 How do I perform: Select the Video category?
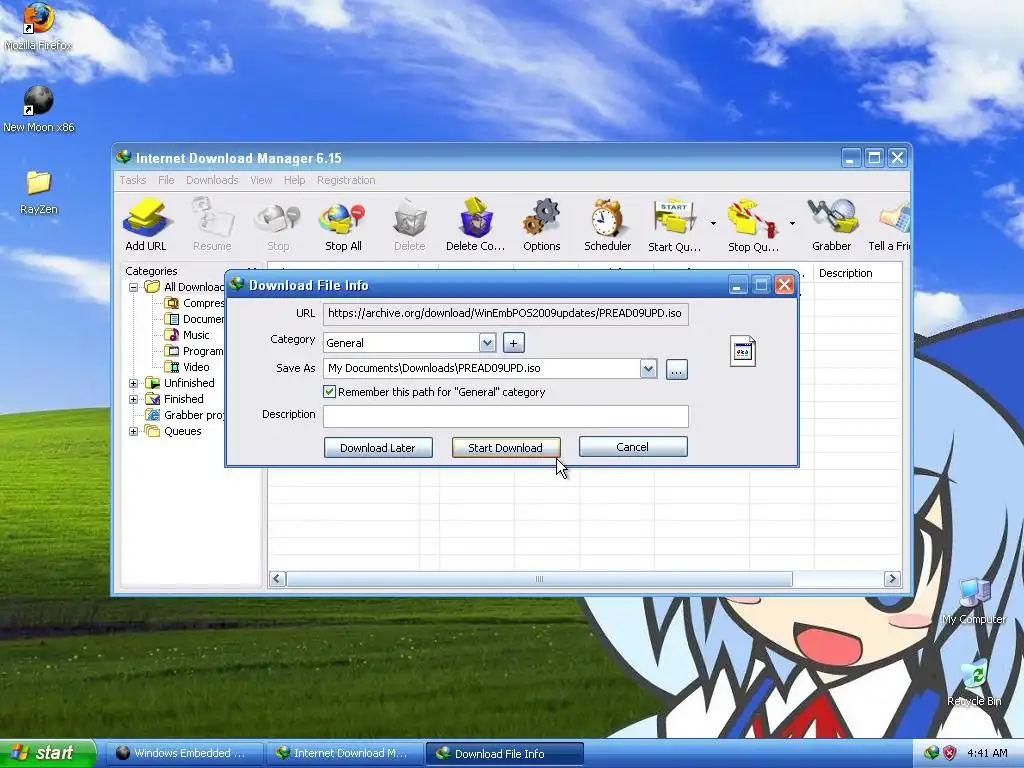click(187, 367)
